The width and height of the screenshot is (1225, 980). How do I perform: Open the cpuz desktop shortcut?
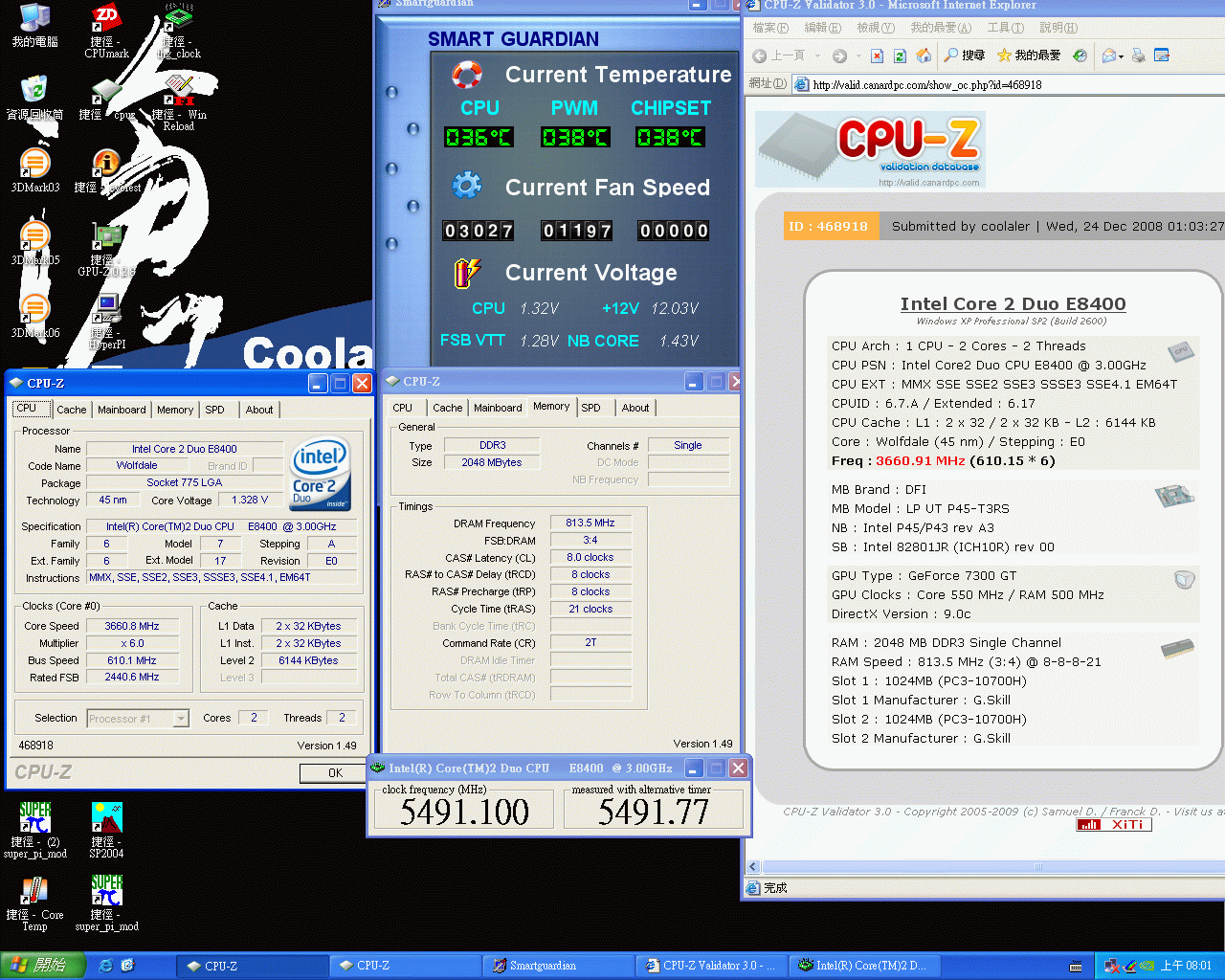coord(106,98)
